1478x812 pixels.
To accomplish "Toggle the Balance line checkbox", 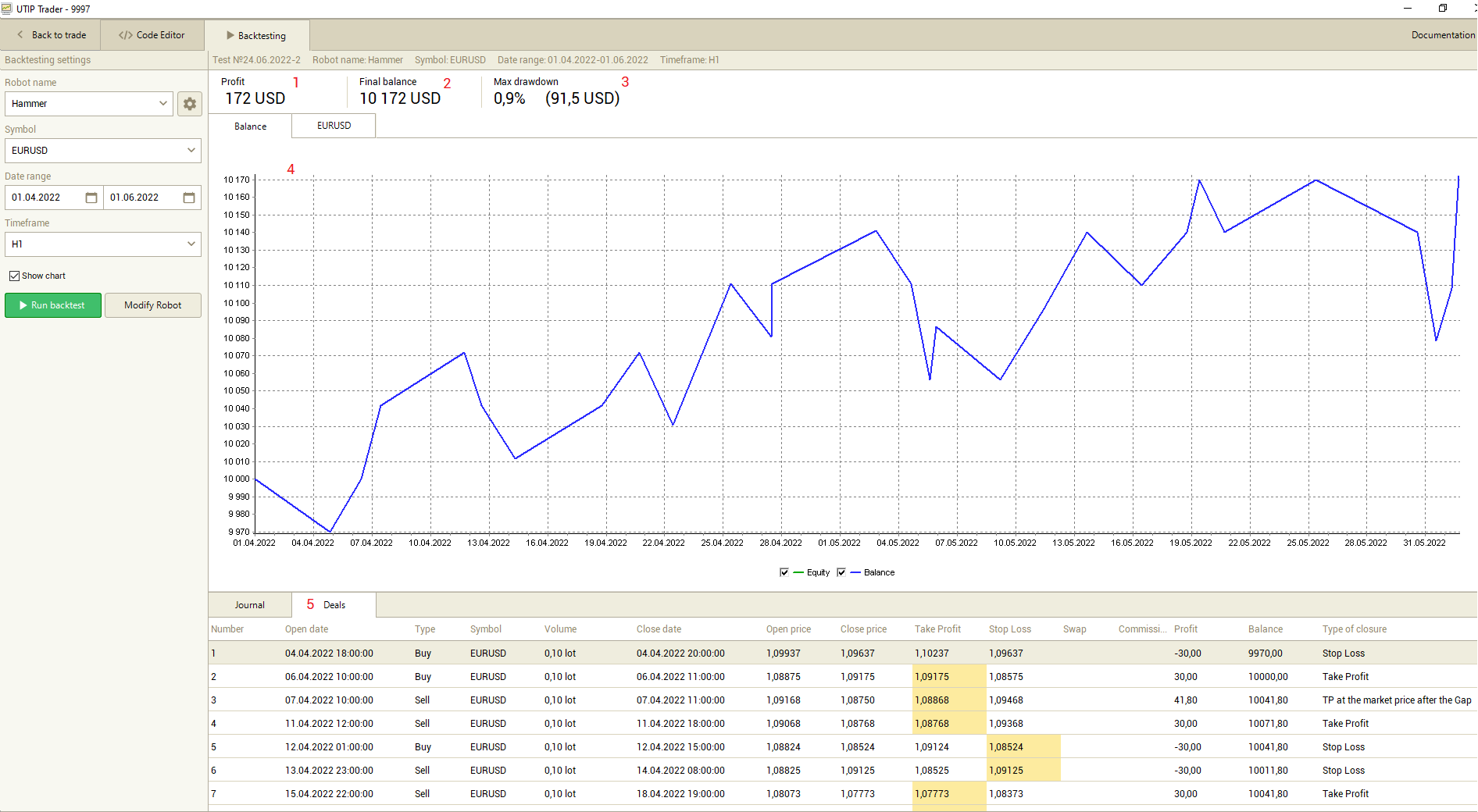I will click(841, 572).
